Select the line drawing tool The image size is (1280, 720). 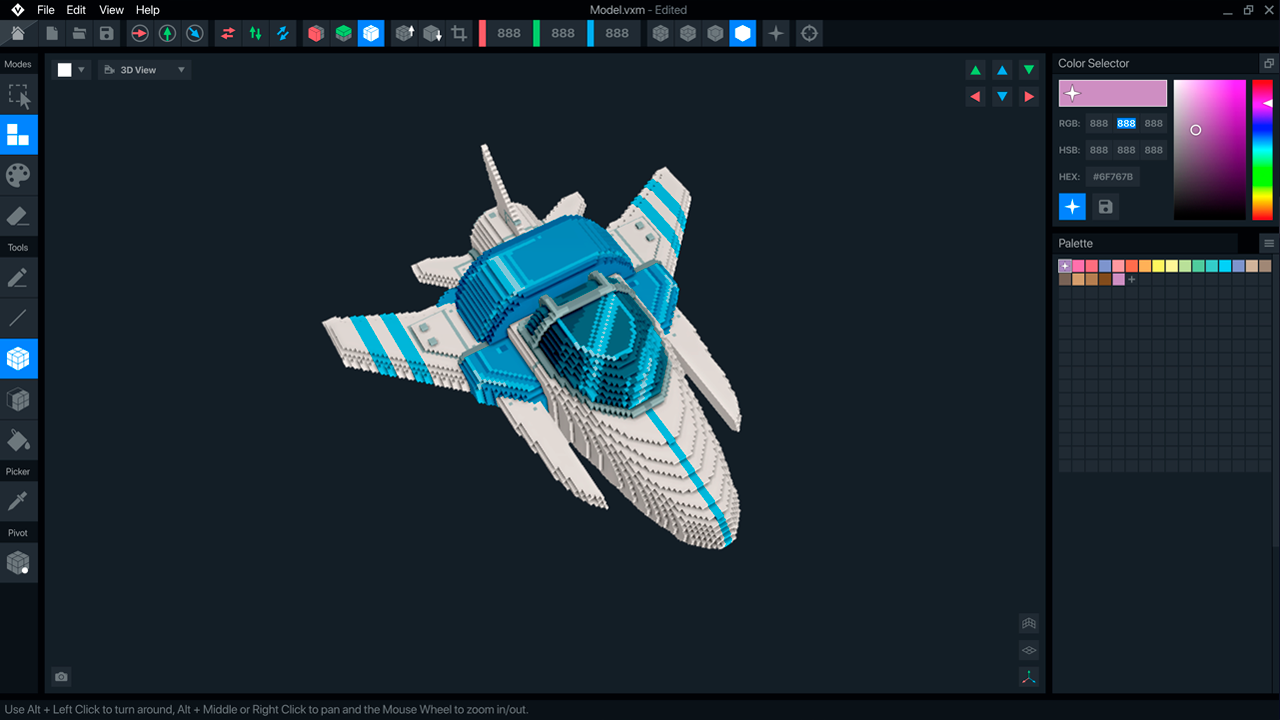pos(18,318)
